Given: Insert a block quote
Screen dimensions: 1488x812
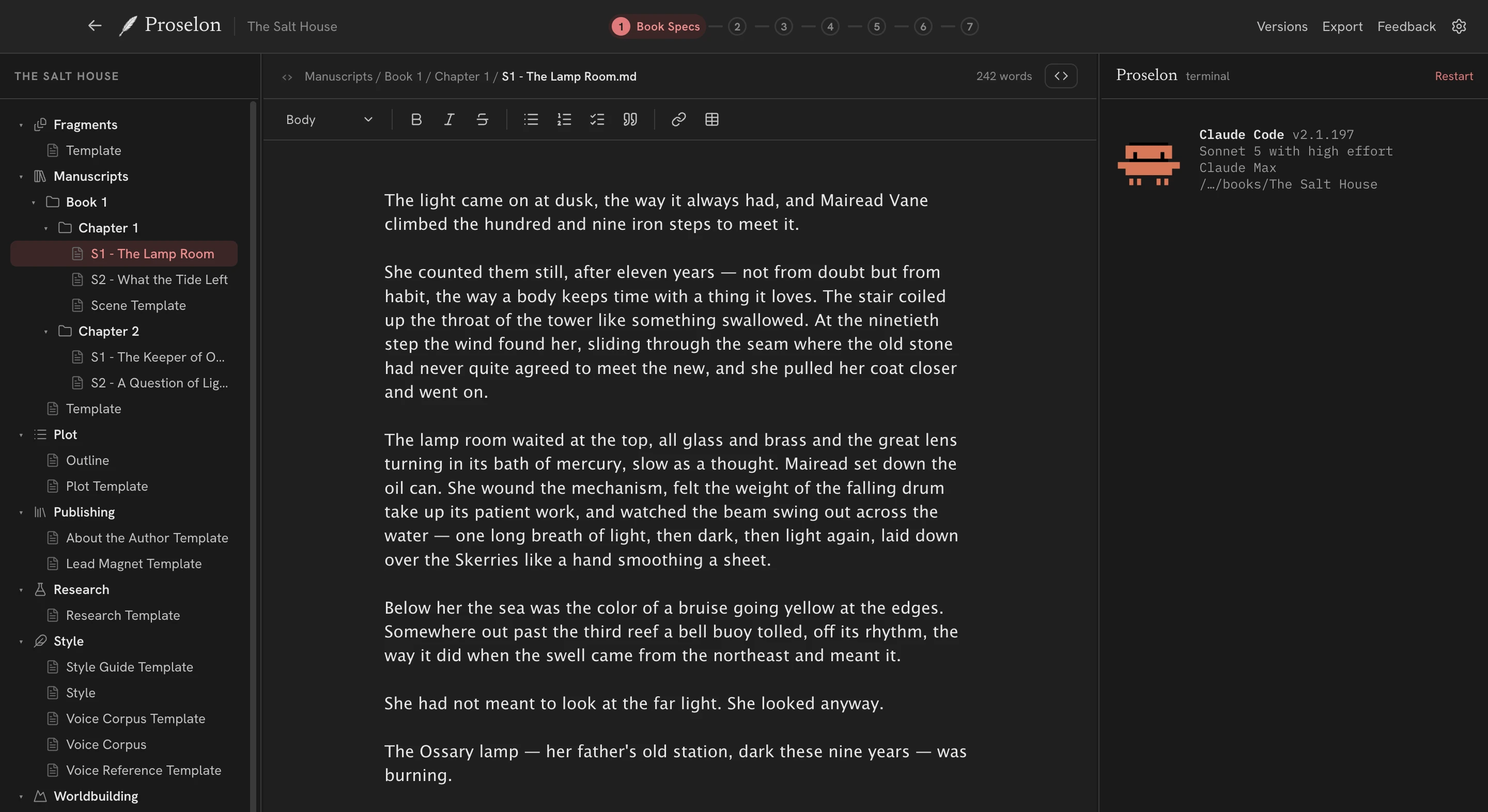Looking at the screenshot, I should point(630,119).
